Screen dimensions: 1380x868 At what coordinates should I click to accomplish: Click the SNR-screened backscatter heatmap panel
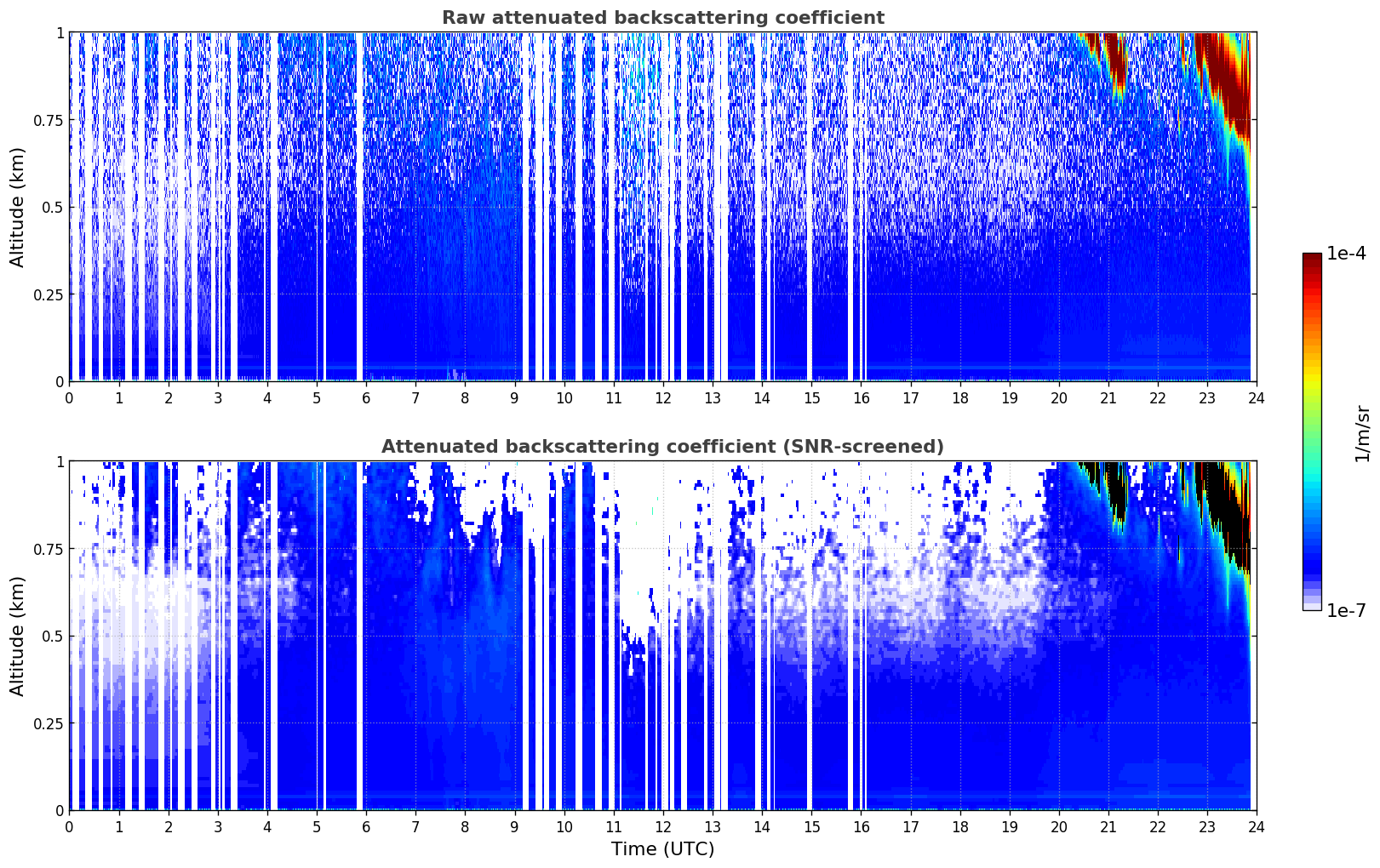click(662, 636)
